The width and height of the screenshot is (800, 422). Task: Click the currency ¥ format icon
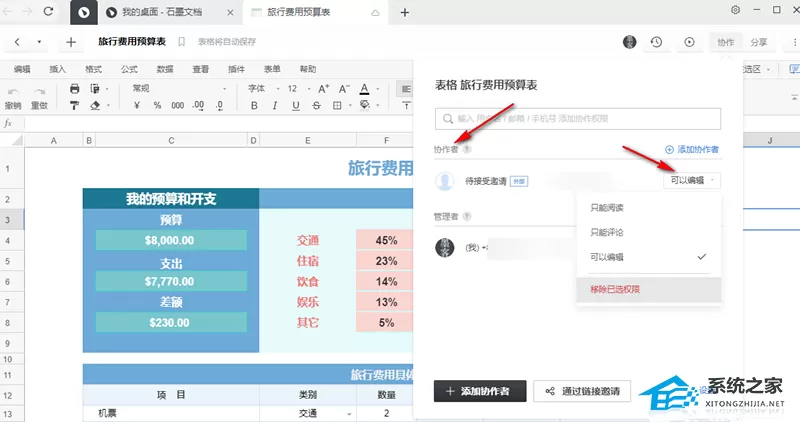(x=137, y=106)
